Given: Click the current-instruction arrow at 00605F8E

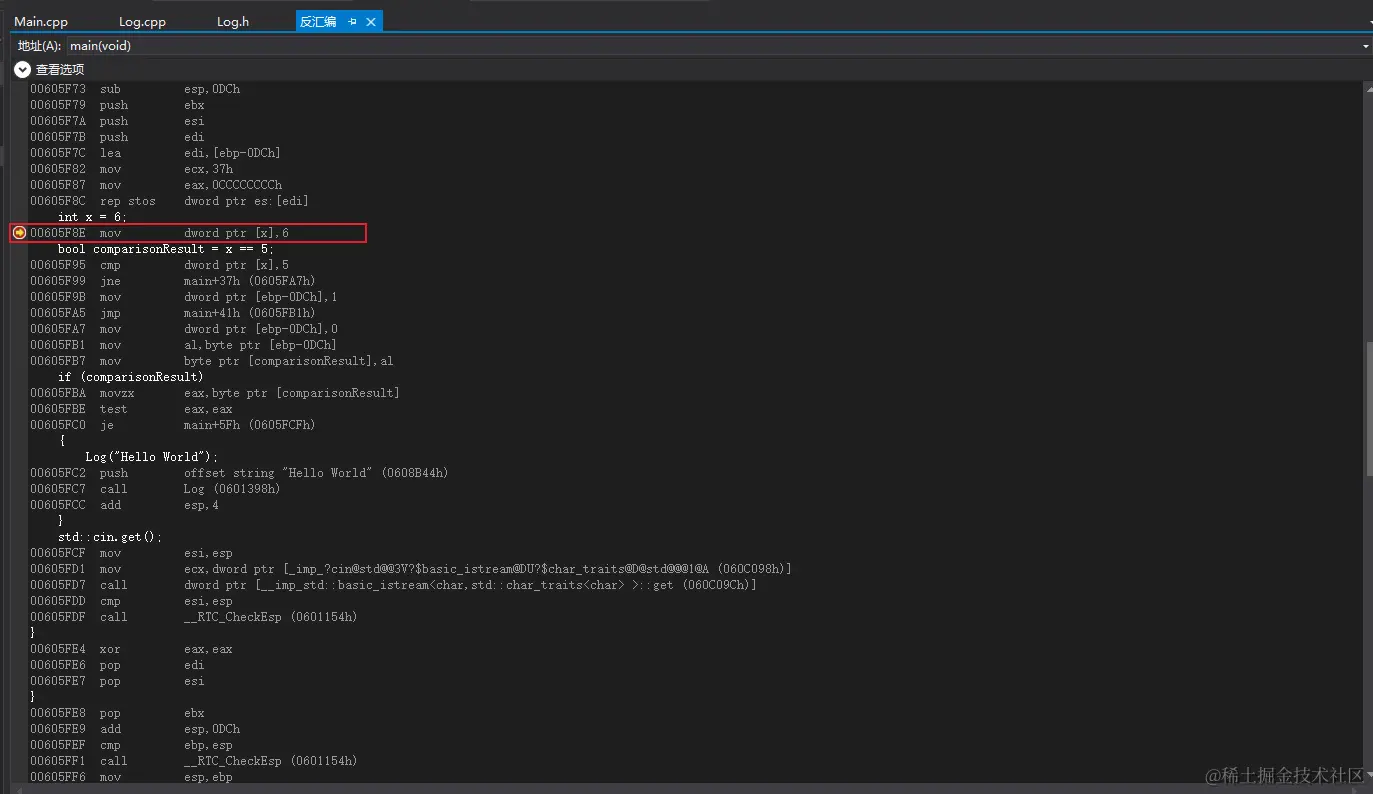Looking at the screenshot, I should click(19, 233).
